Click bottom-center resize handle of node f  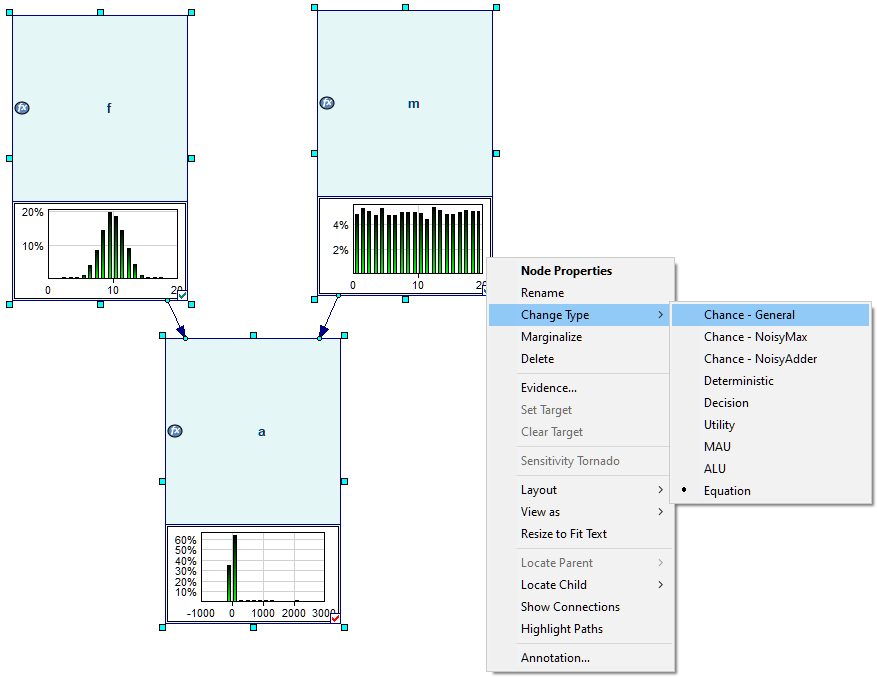point(100,304)
